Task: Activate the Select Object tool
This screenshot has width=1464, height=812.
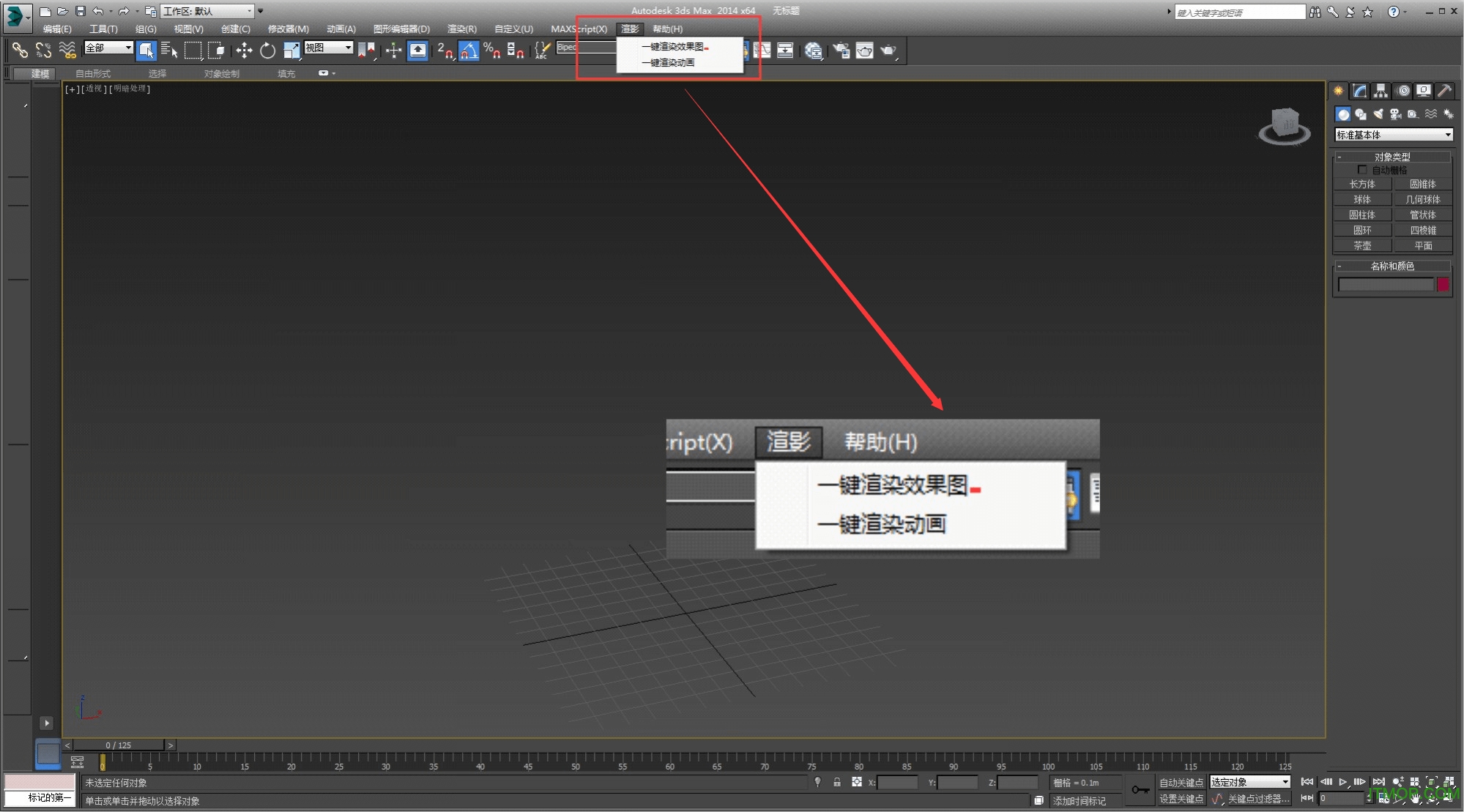Action: pyautogui.click(x=146, y=50)
